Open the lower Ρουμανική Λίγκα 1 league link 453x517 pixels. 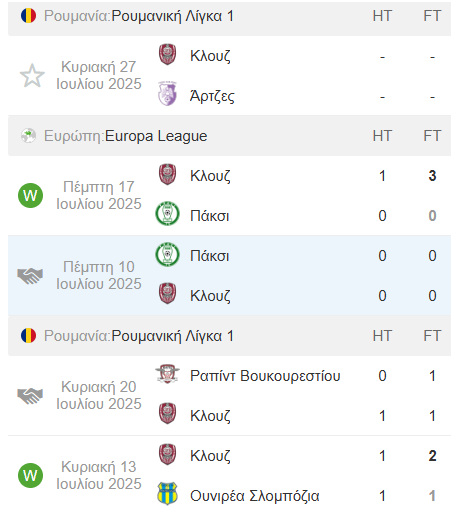pos(172,336)
